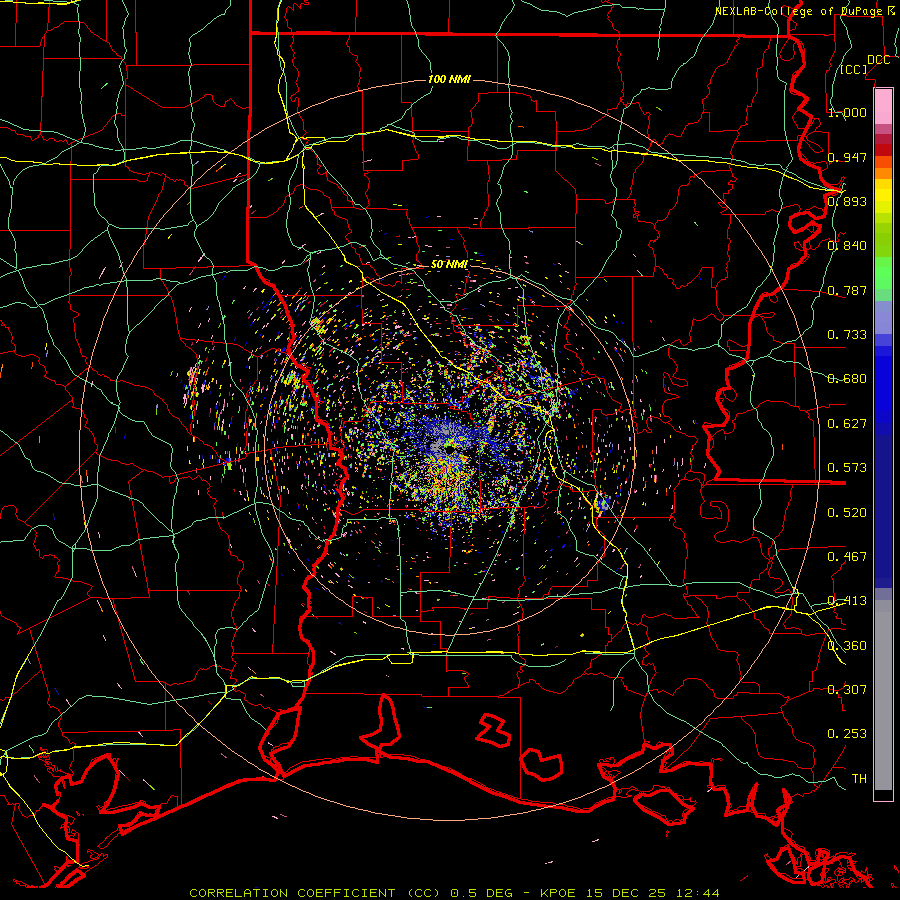Click the 0.947 legend value
Screen dimensions: 900x900
(847, 157)
